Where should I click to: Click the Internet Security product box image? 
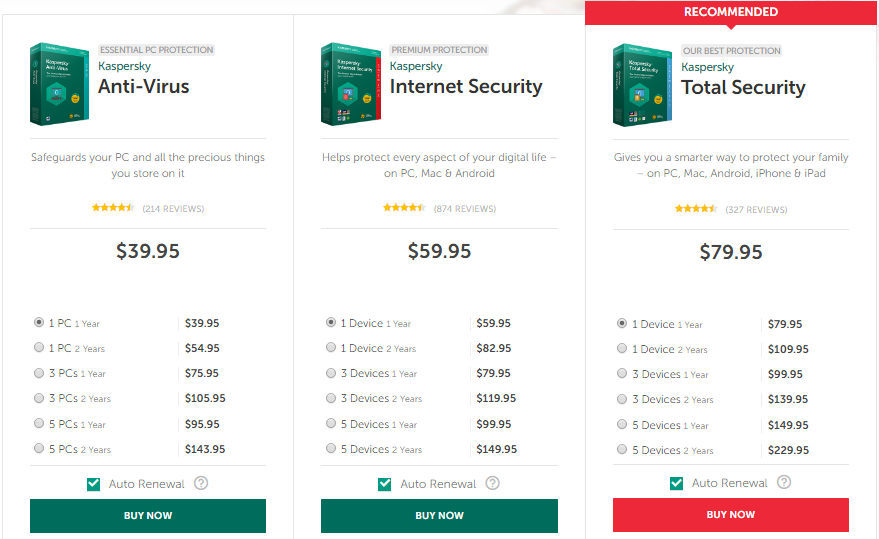(351, 84)
